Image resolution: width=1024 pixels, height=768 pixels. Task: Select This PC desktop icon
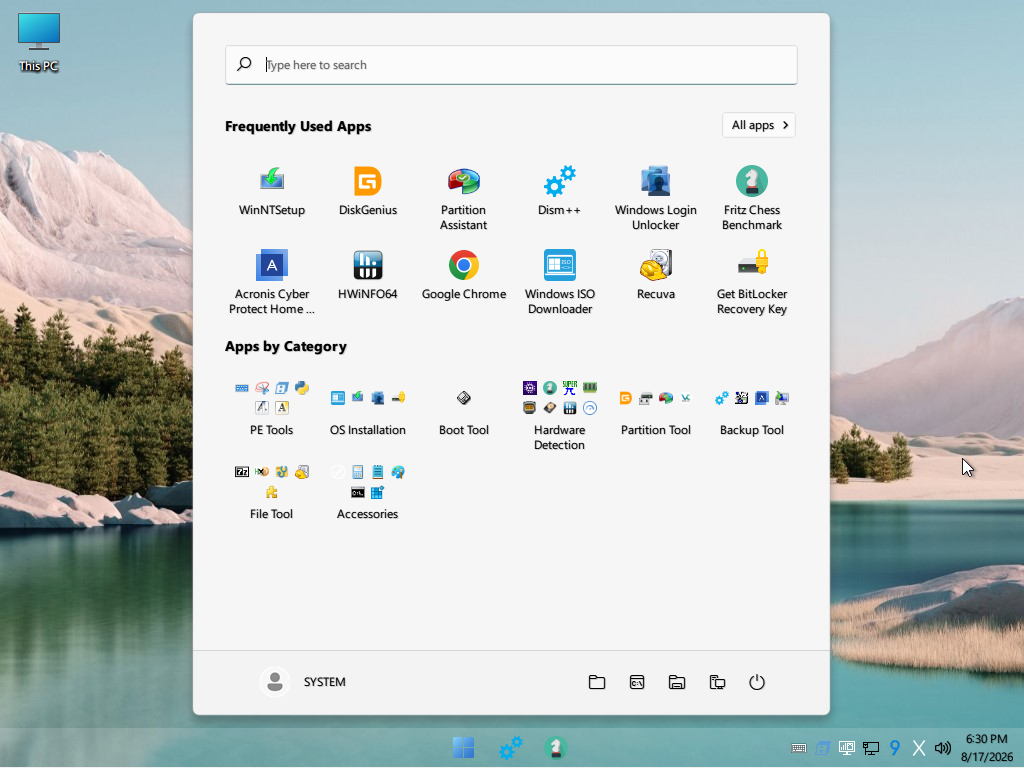[39, 42]
